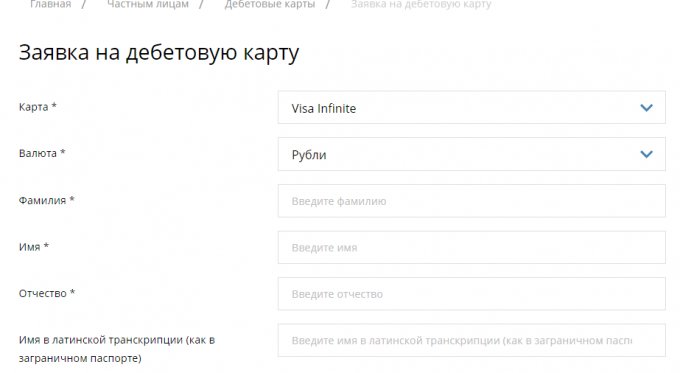Click the Отчество * field label

(47, 293)
